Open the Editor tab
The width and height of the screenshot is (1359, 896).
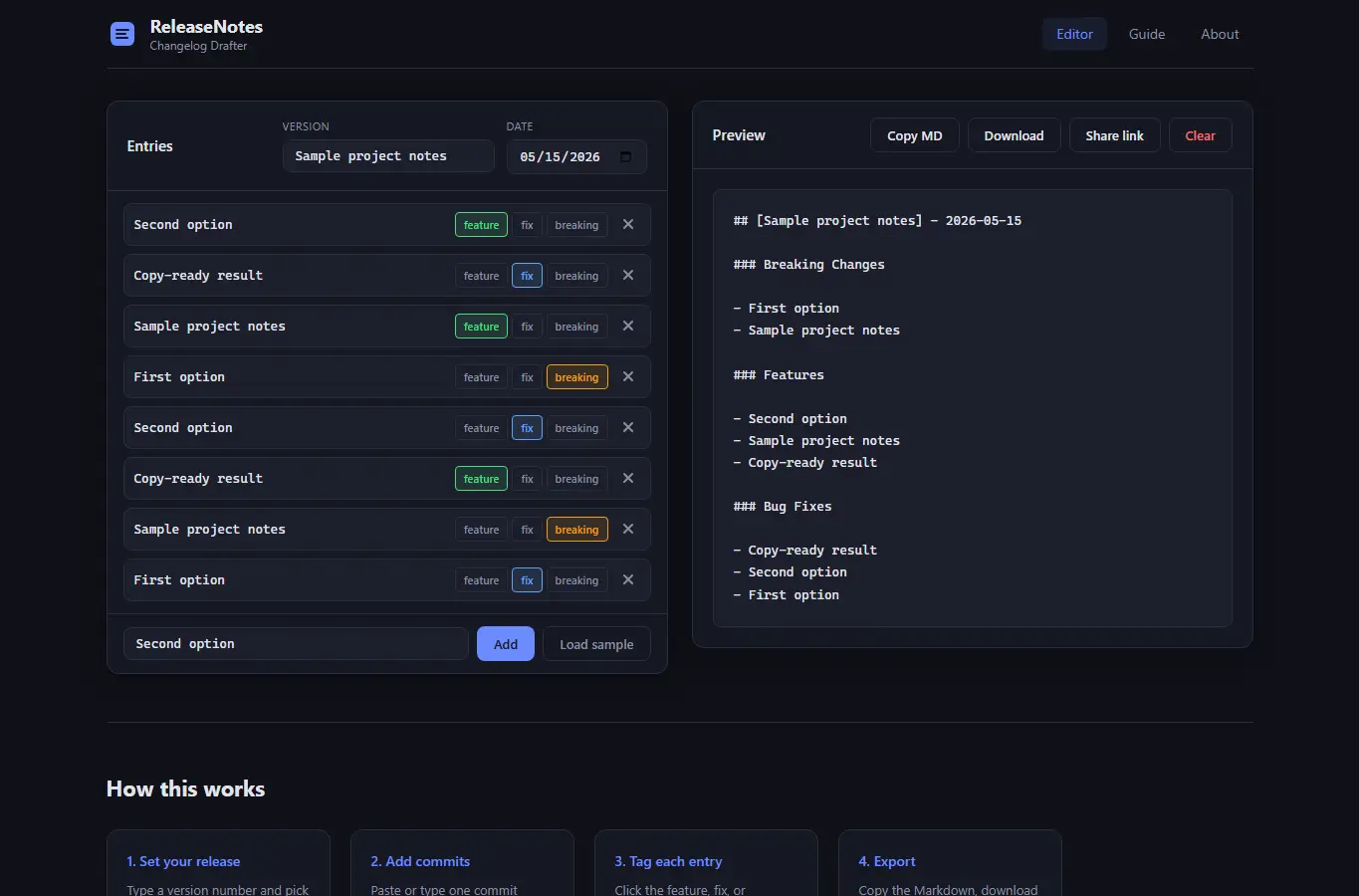(1074, 34)
